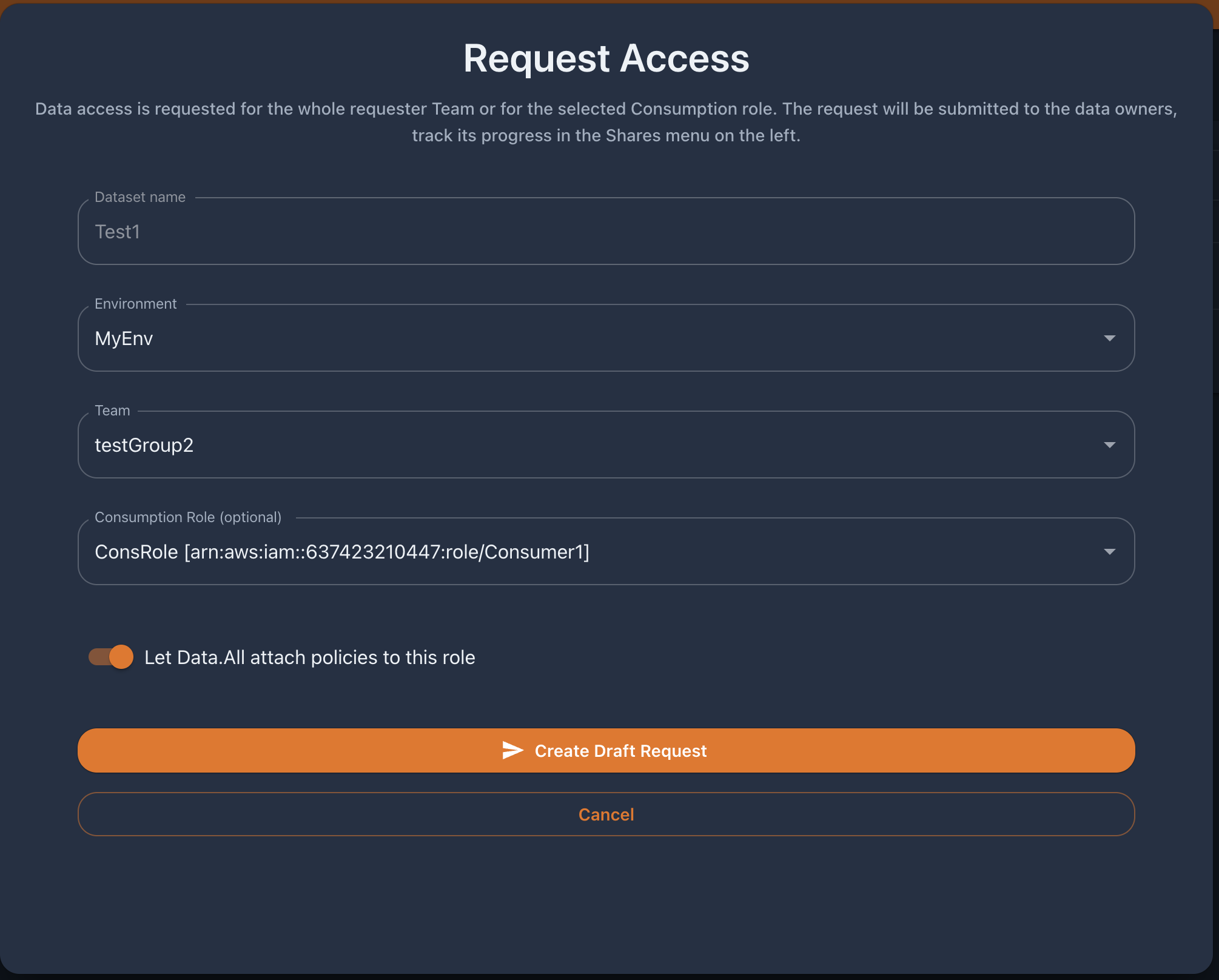Click the Request Access dialog title
1219x980 pixels.
point(606,59)
